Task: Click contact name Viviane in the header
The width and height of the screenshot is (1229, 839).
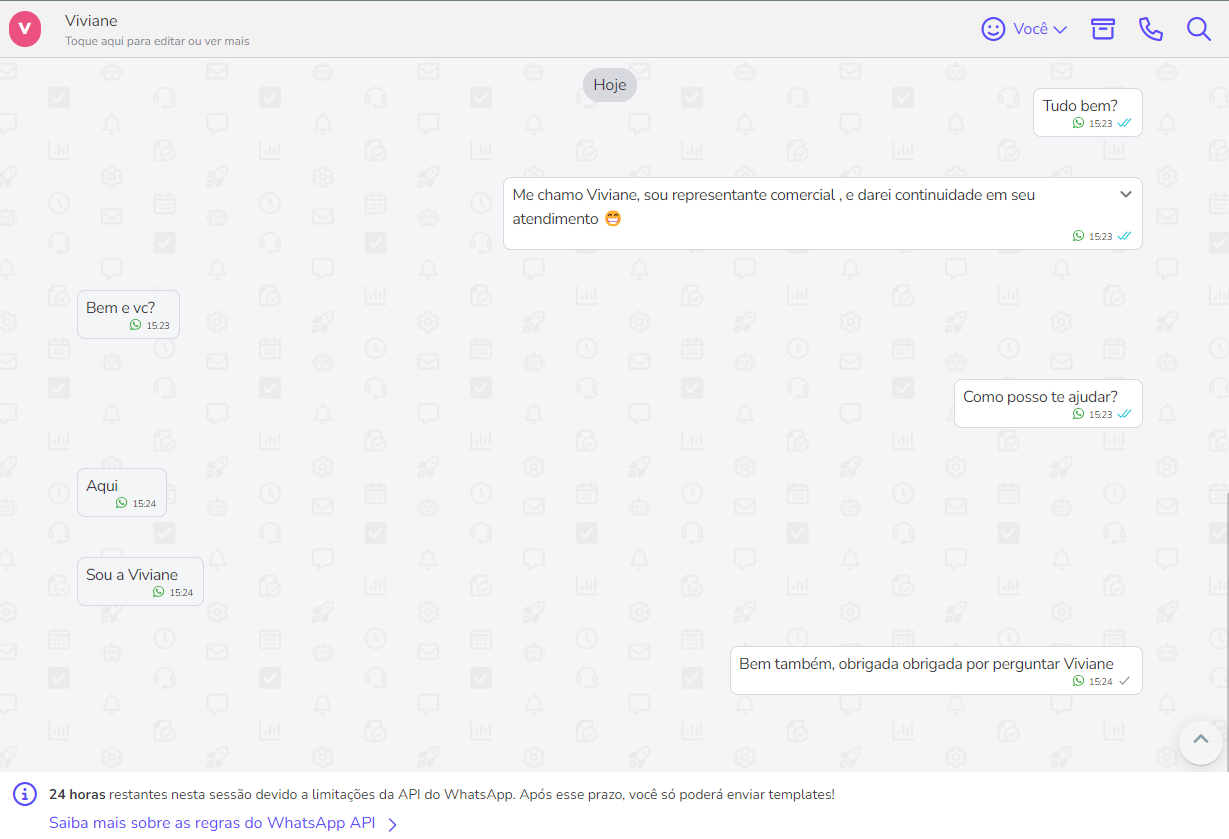Action: pyautogui.click(x=91, y=21)
